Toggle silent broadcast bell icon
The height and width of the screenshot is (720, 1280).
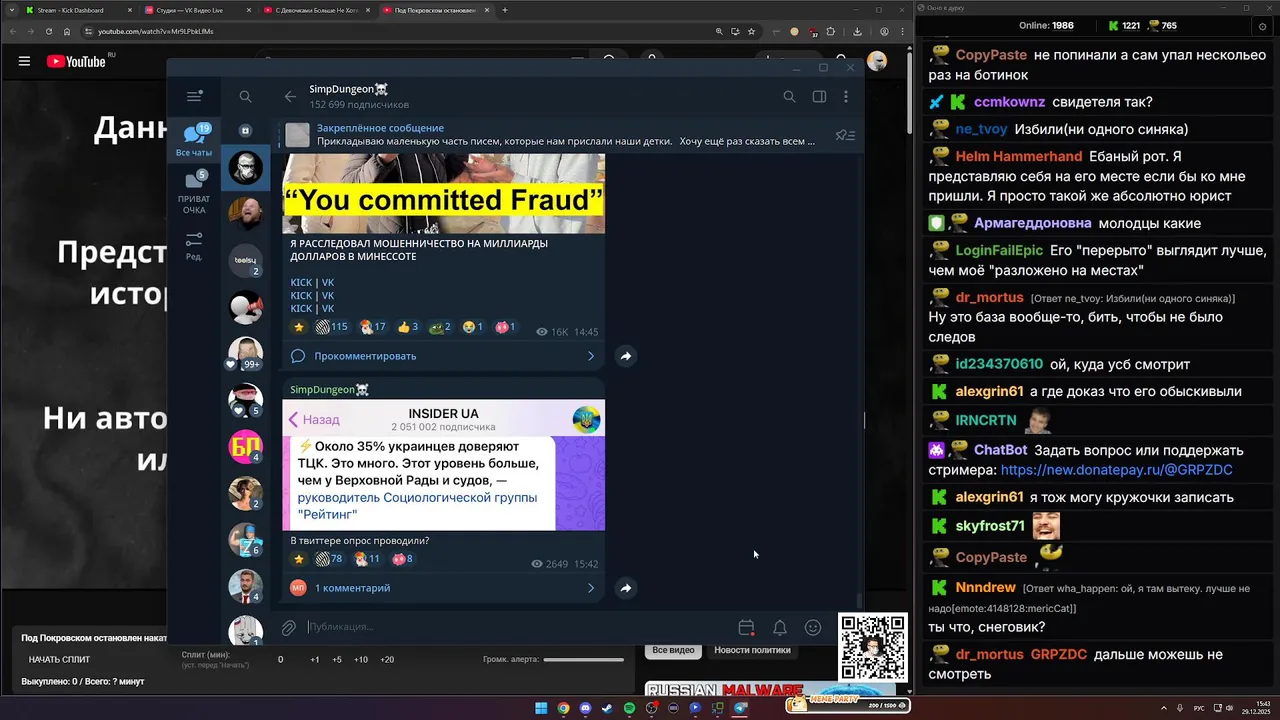780,627
